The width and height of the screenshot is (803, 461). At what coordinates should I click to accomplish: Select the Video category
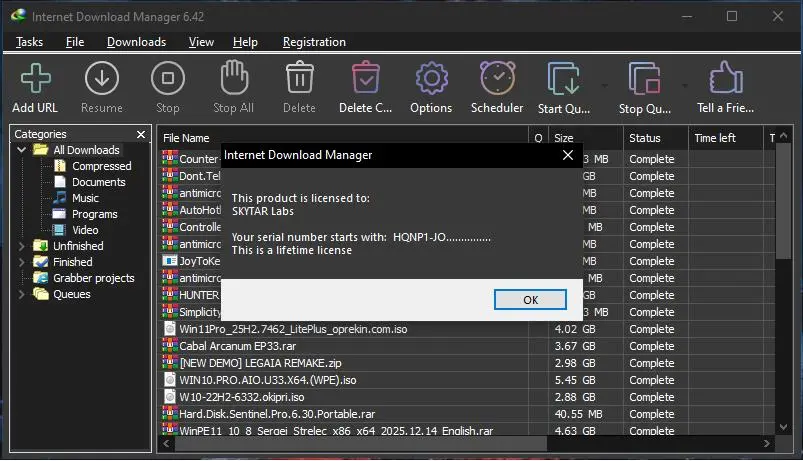click(x=85, y=230)
